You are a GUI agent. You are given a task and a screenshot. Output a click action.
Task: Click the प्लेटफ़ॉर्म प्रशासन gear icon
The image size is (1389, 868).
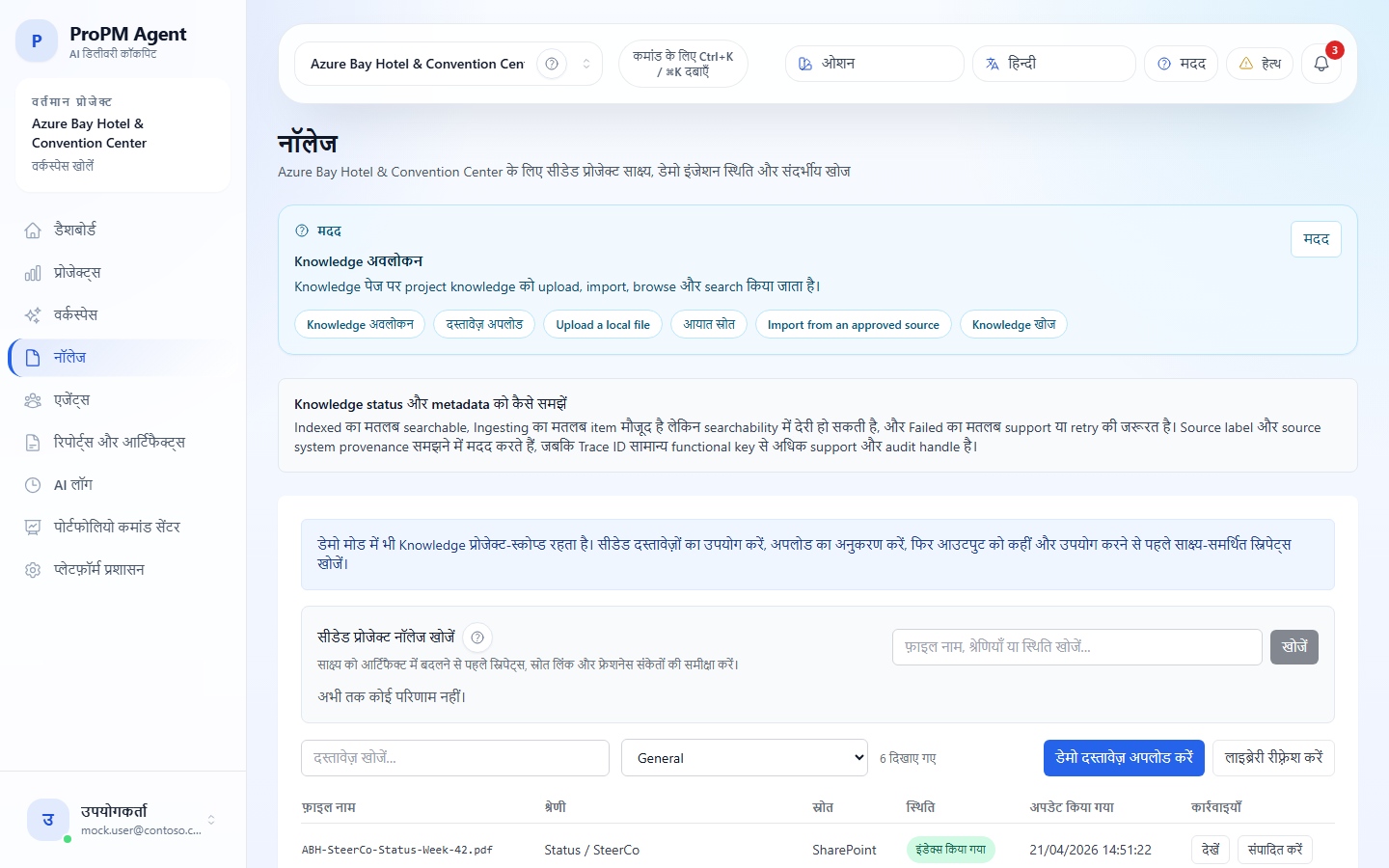33,570
